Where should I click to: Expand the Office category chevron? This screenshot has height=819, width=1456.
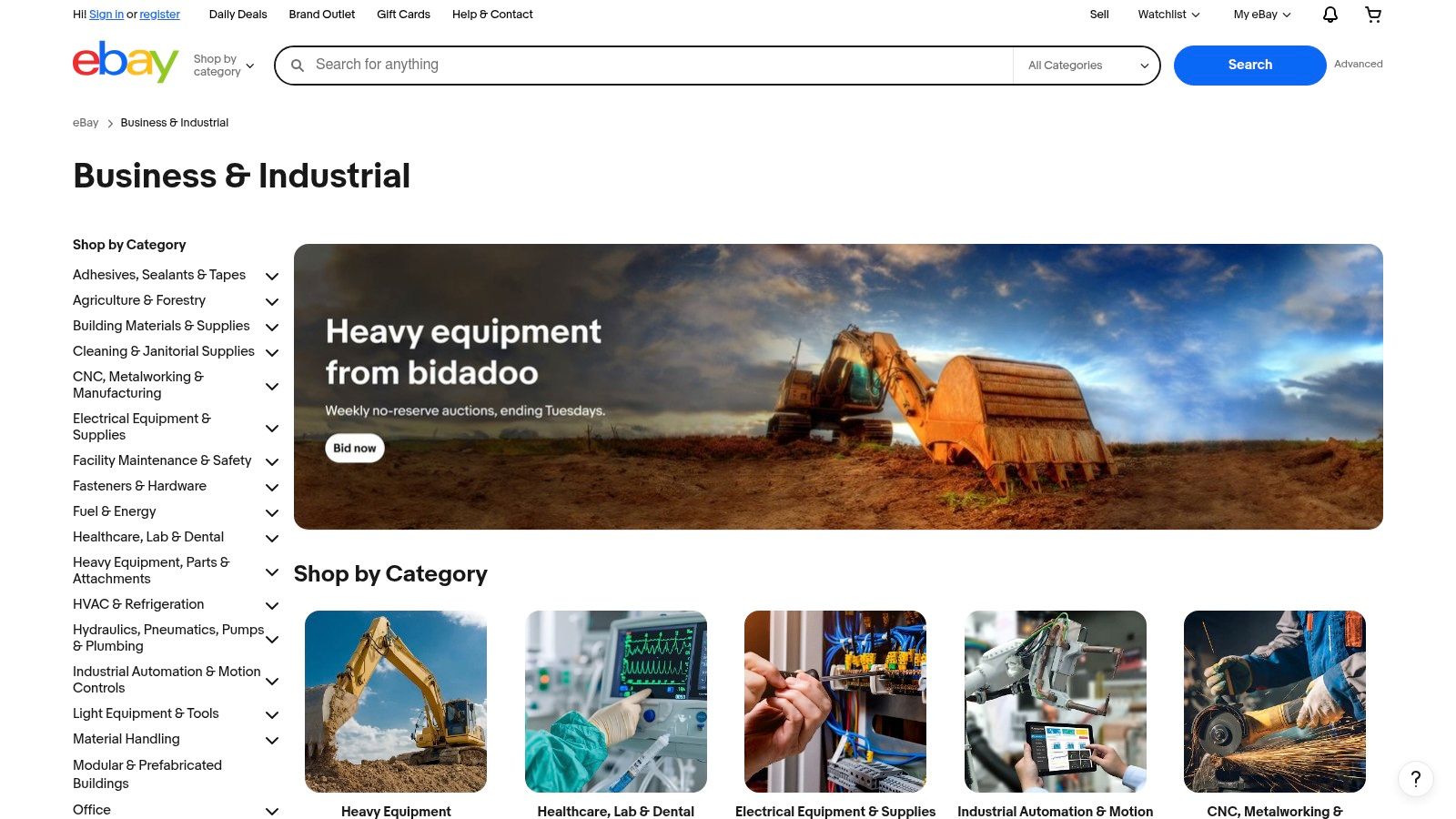click(x=271, y=811)
